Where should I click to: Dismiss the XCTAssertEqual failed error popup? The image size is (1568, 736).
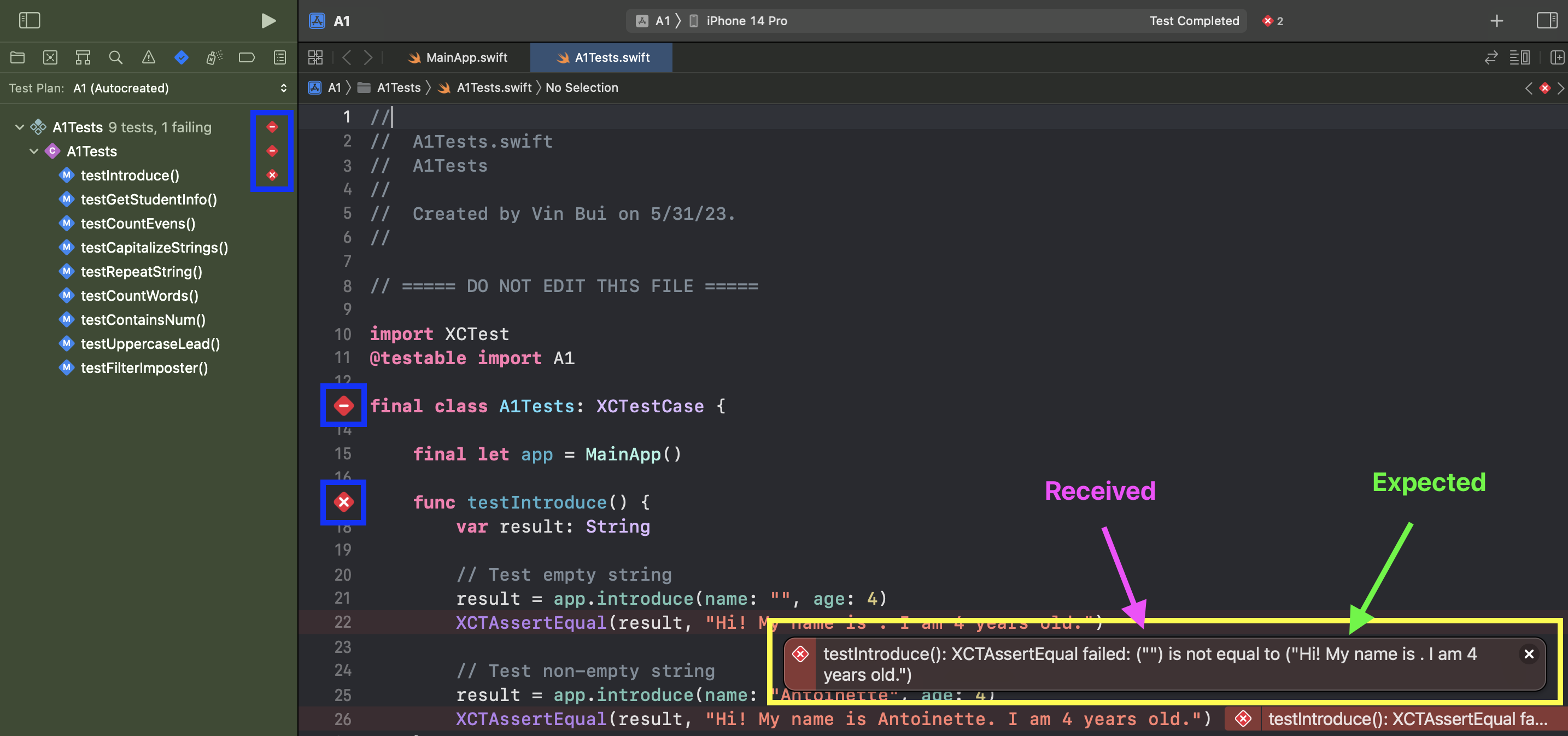coord(1529,654)
